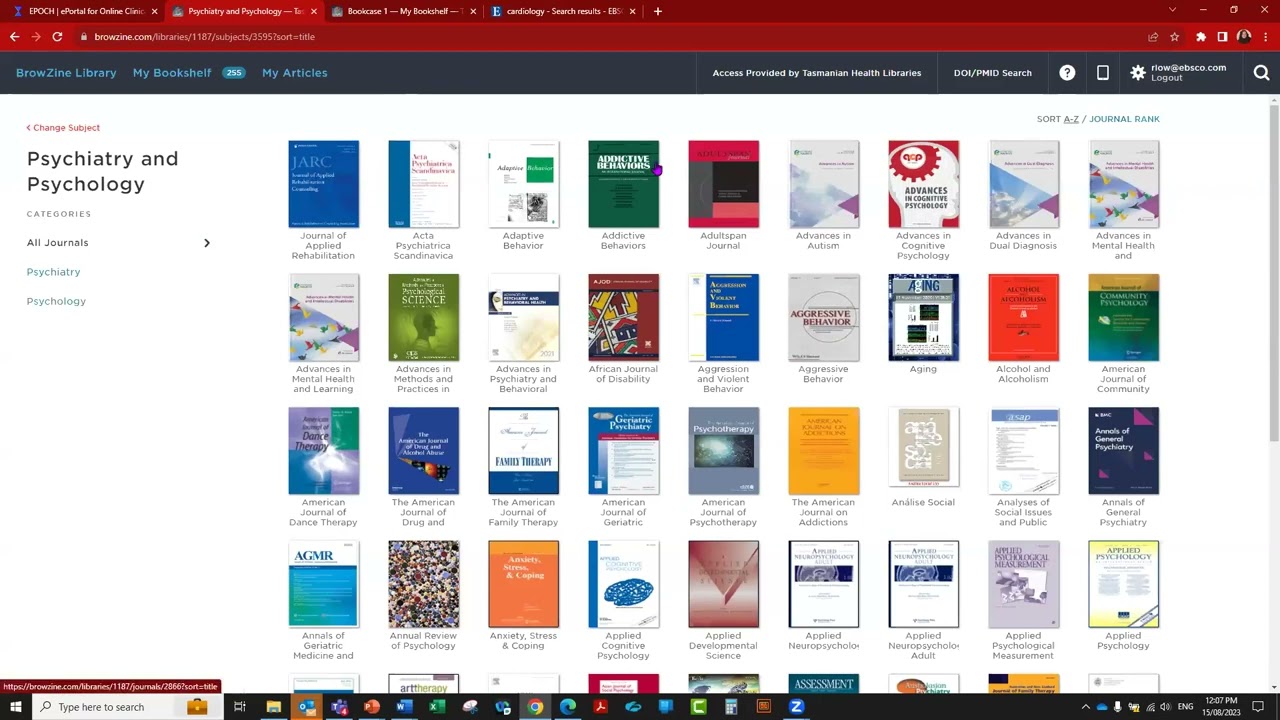
Task: Open My Articles in the header
Action: tap(295, 73)
